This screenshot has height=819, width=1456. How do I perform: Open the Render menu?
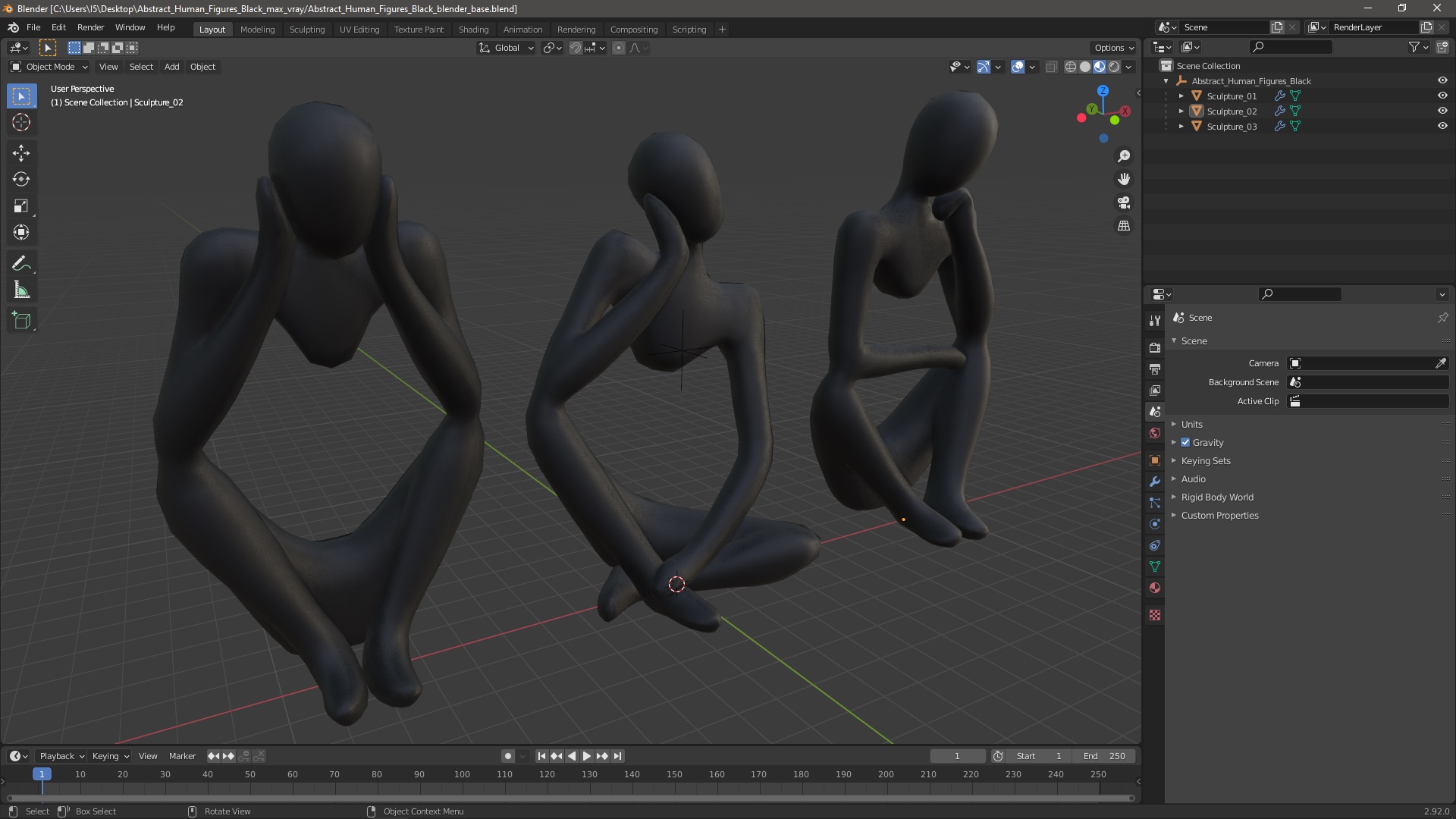pos(90,27)
